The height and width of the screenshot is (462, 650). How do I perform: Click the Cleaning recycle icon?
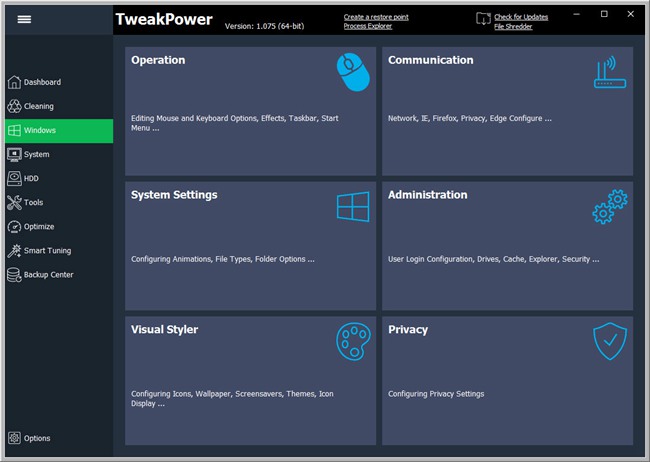point(14,106)
